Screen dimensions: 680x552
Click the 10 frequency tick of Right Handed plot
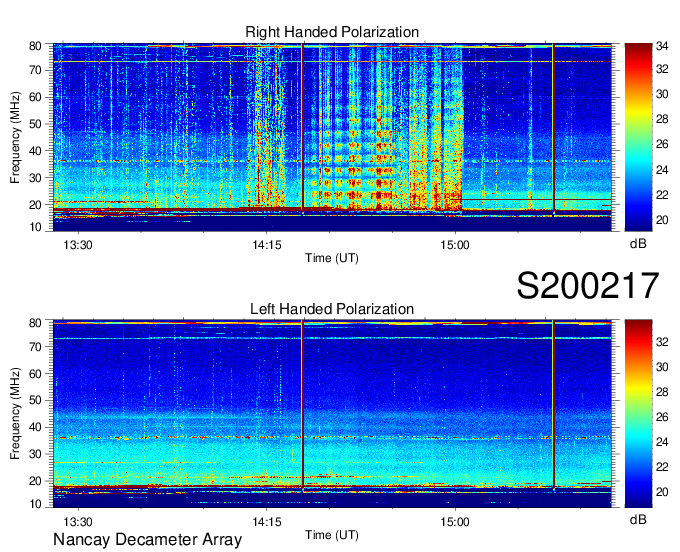click(x=35, y=227)
